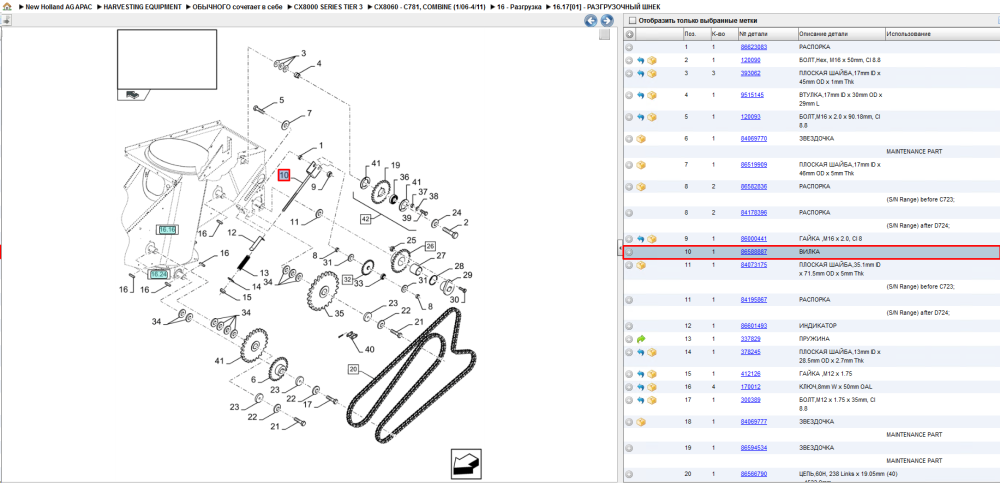Open part number link 86588887
Image resolution: width=1000 pixels, height=483 pixels.
tap(753, 252)
